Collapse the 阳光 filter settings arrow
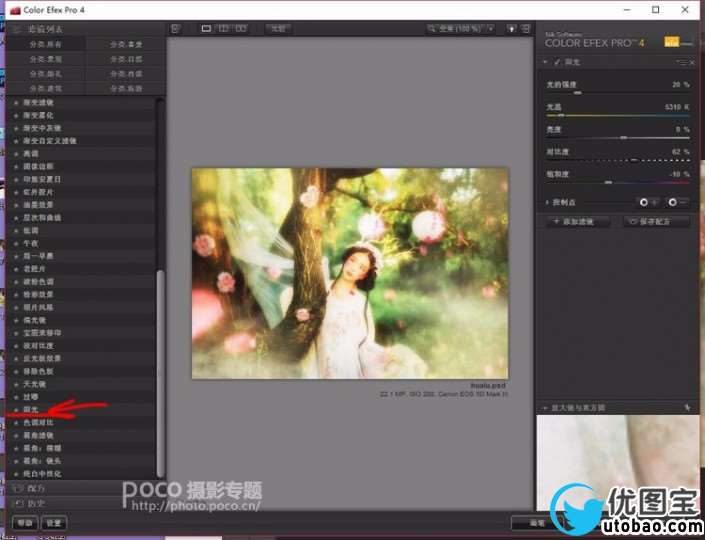The width and height of the screenshot is (705, 540). 546,63
